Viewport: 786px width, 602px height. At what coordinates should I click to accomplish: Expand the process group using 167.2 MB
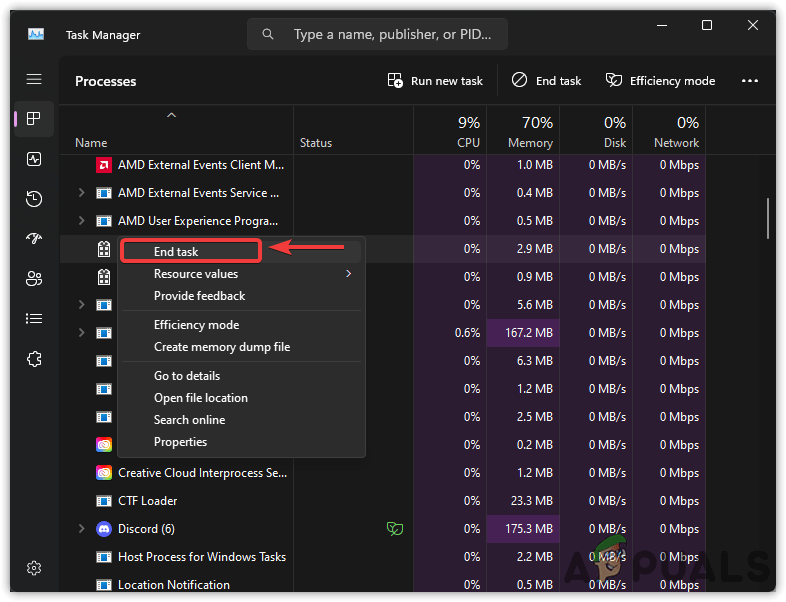[x=81, y=333]
